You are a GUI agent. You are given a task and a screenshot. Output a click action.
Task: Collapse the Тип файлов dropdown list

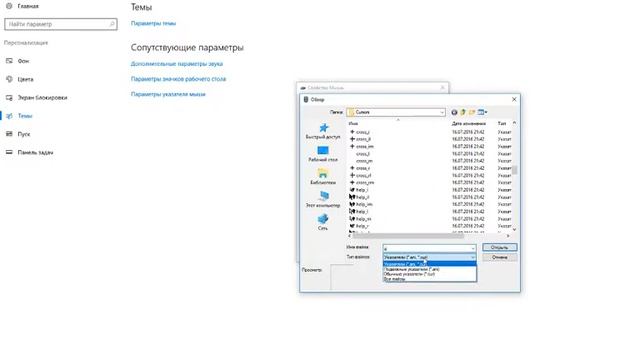(x=473, y=258)
